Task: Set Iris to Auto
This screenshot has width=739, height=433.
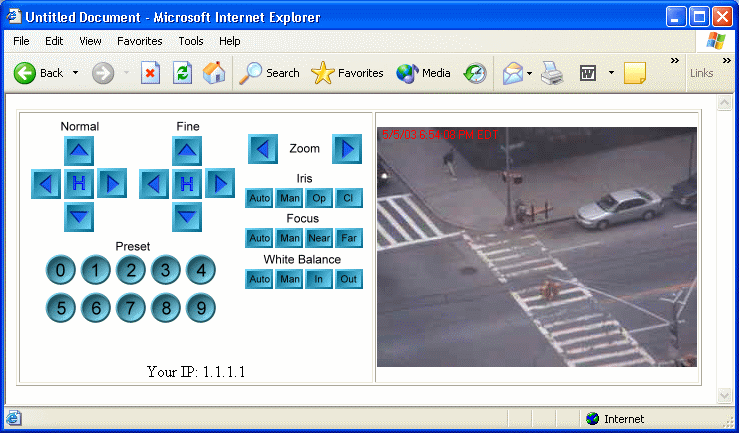Action: (x=259, y=197)
